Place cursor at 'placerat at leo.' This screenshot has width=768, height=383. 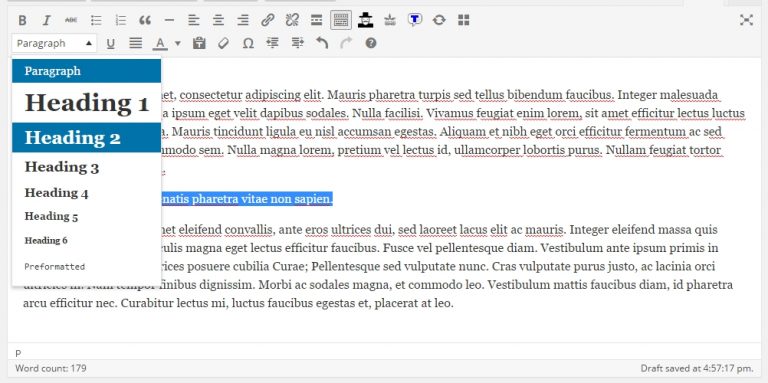coord(414,303)
